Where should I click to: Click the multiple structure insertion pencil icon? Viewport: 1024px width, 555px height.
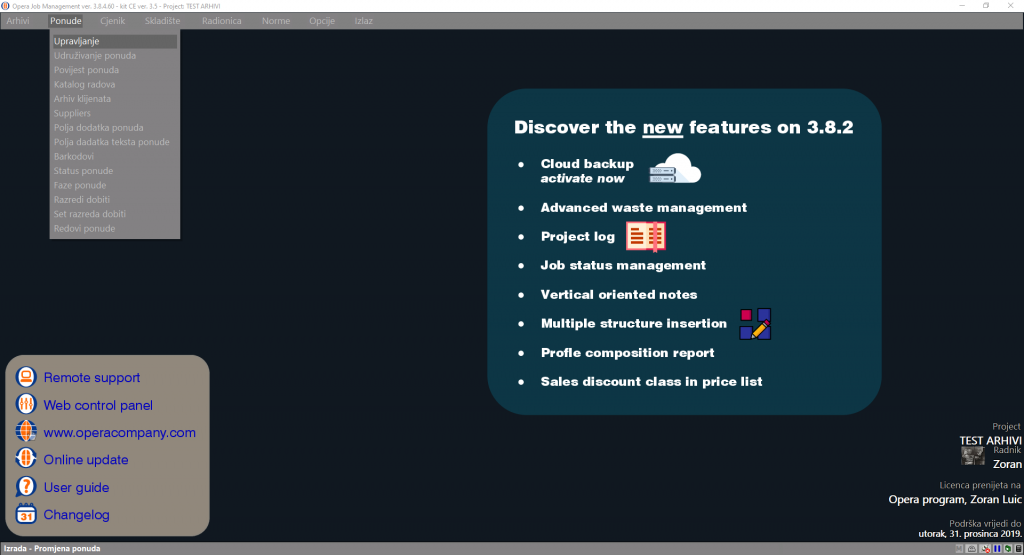pyautogui.click(x=755, y=324)
